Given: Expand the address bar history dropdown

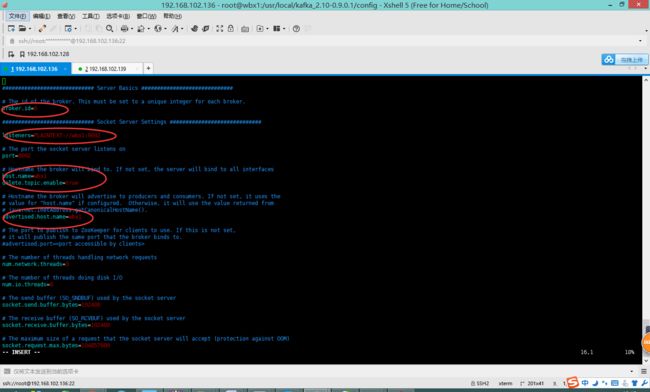Looking at the screenshot, I should point(640,41).
